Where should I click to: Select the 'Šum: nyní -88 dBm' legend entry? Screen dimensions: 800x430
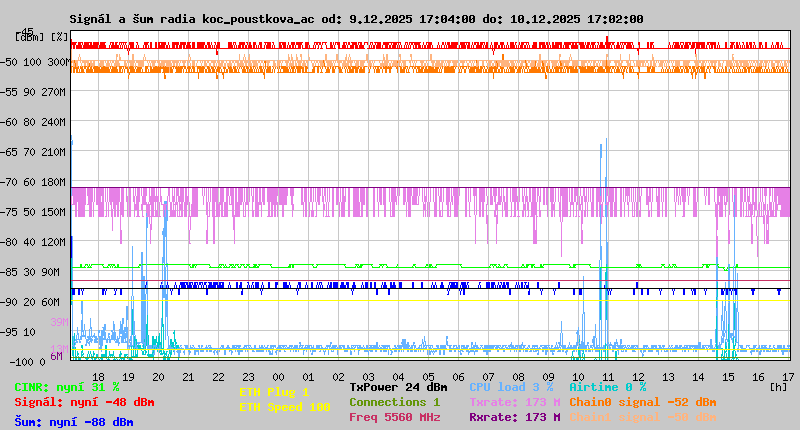coord(74,422)
